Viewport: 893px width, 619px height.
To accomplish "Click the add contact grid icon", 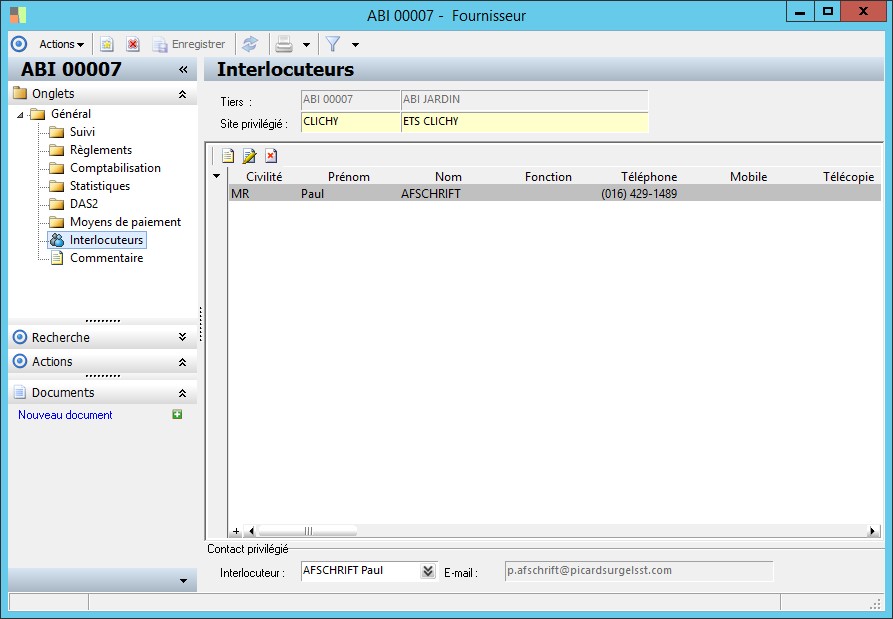I will 228,156.
